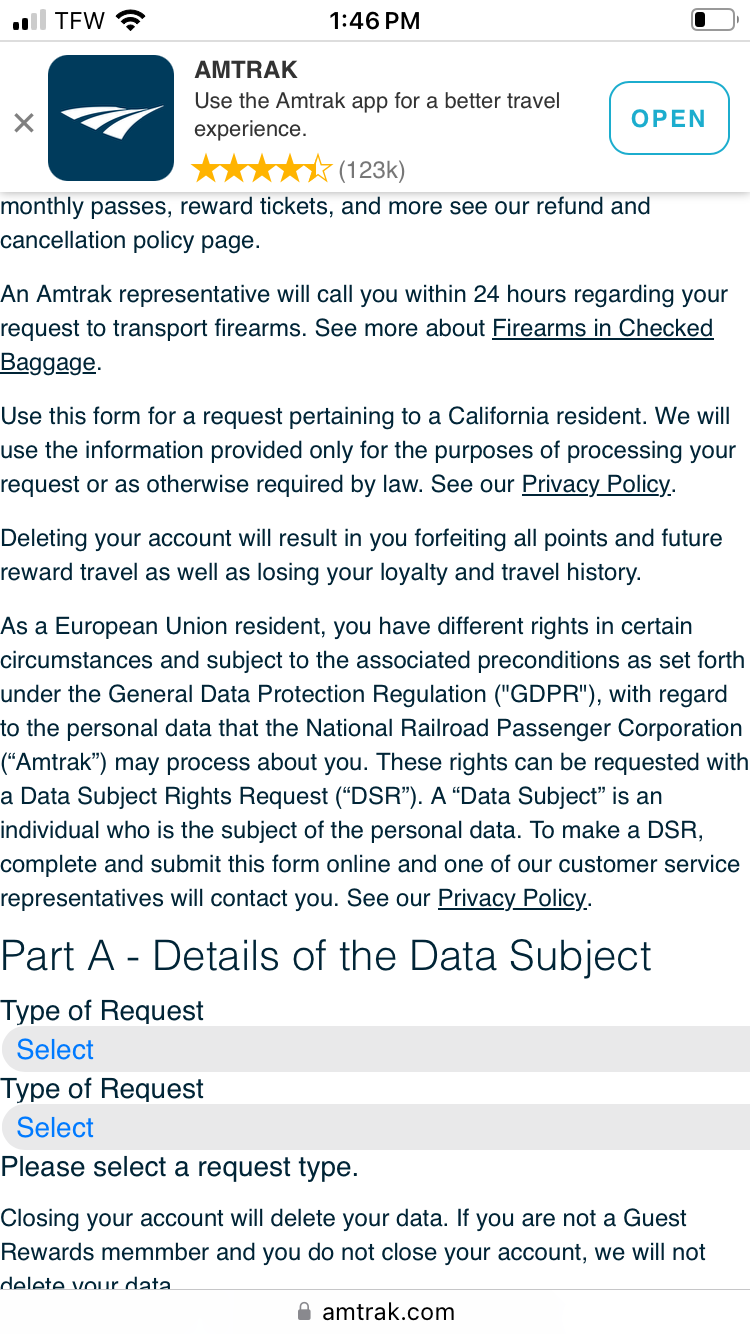Open the Amtrak app via OPEN button
The image size is (750, 1334).
[669, 118]
